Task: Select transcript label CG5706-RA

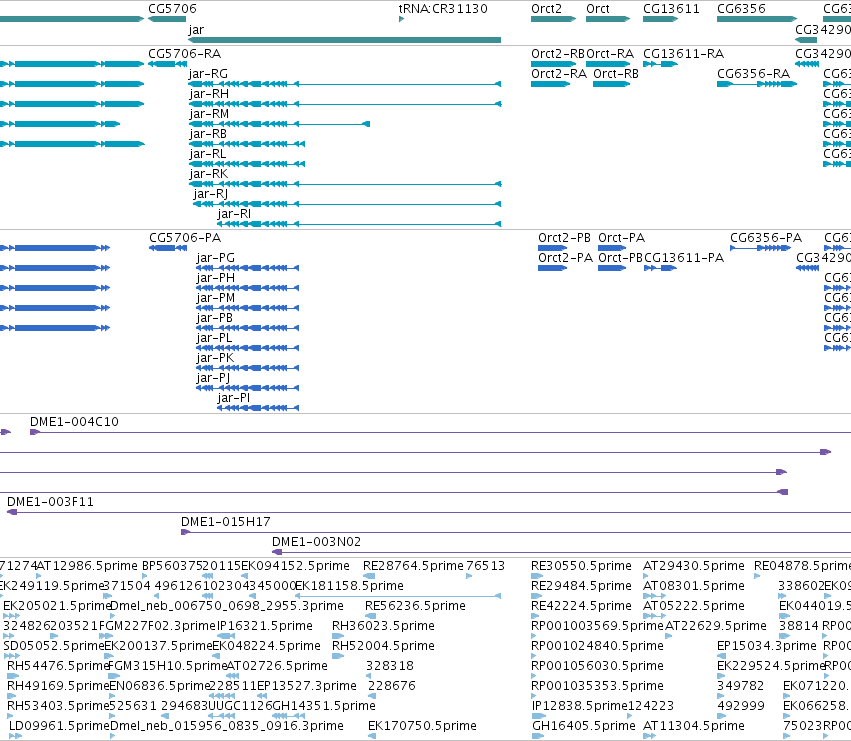Action: (185, 54)
